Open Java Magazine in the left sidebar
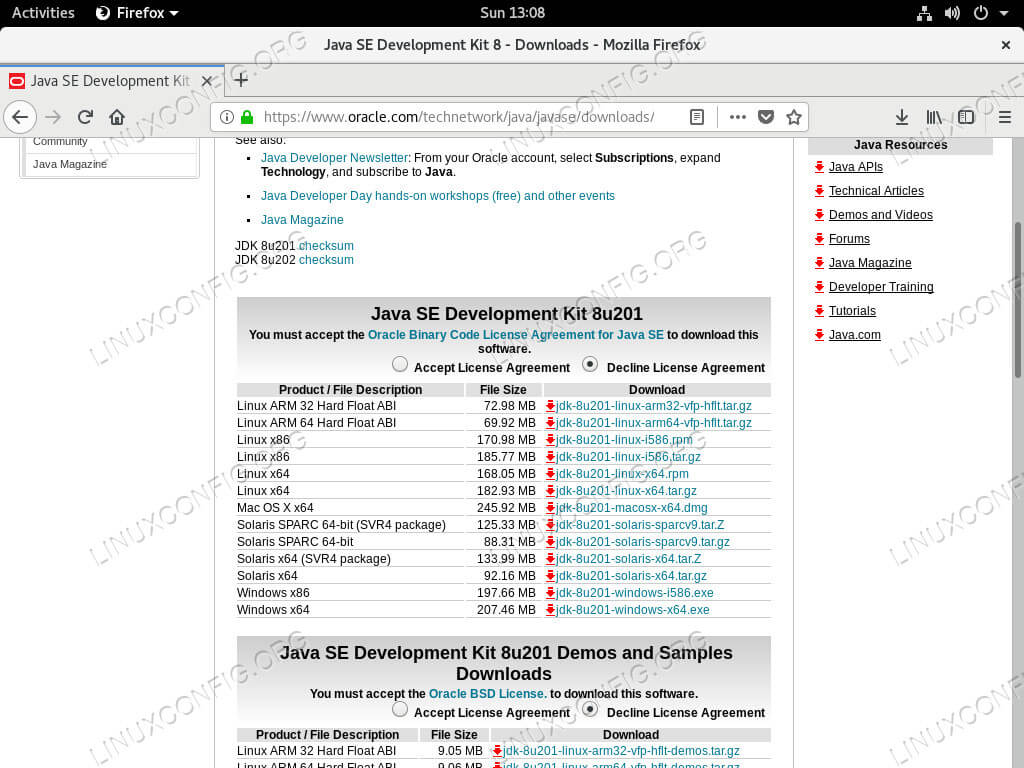This screenshot has width=1024, height=768. 70,165
